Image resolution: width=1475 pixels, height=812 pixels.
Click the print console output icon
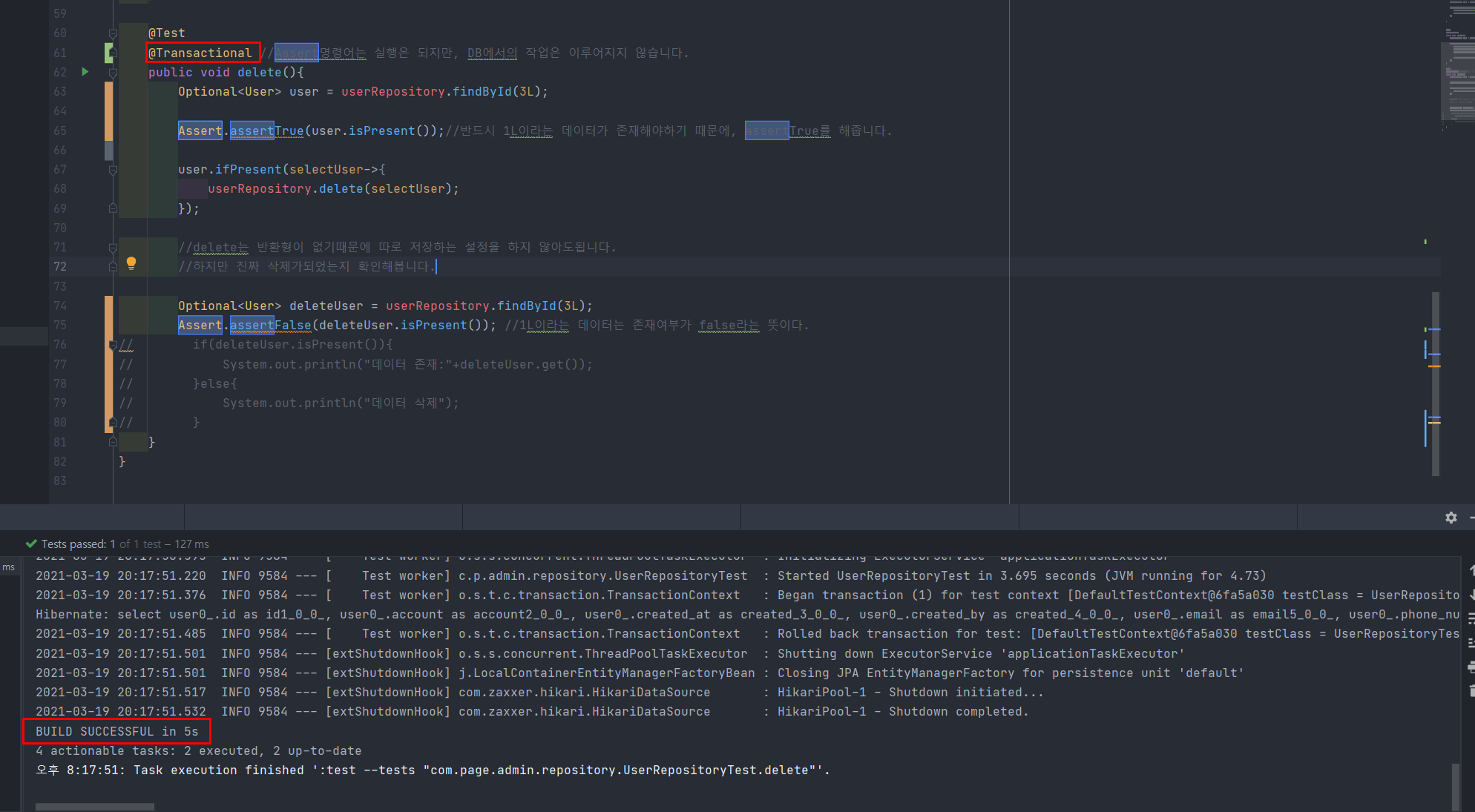(1471, 667)
